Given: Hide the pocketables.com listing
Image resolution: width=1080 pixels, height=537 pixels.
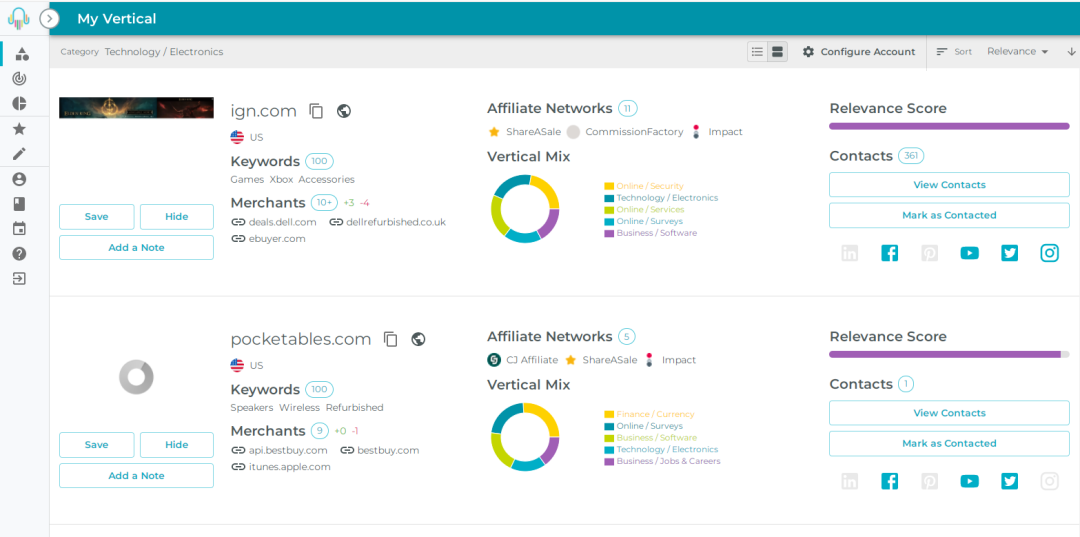Looking at the screenshot, I should click(176, 445).
